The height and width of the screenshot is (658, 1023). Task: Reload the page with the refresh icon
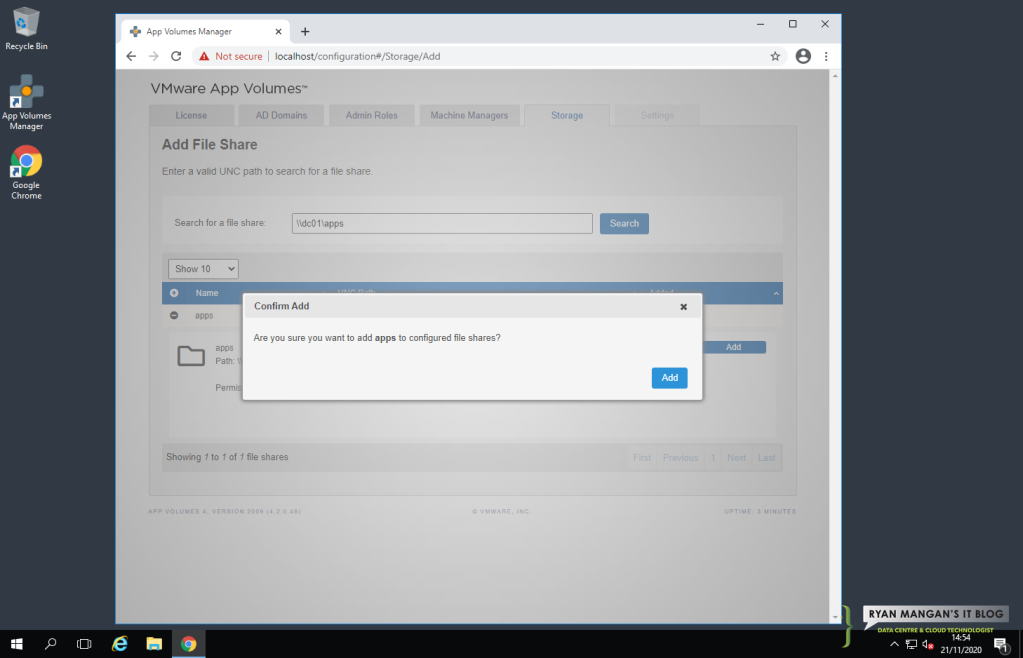176,56
